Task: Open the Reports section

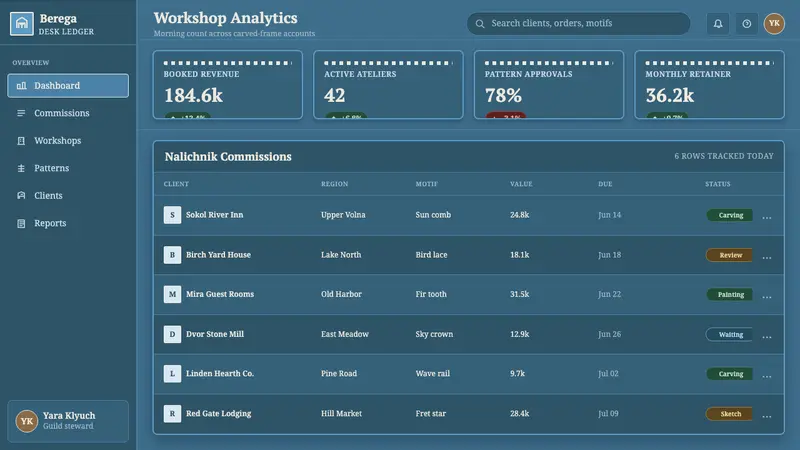Action: pos(68,223)
